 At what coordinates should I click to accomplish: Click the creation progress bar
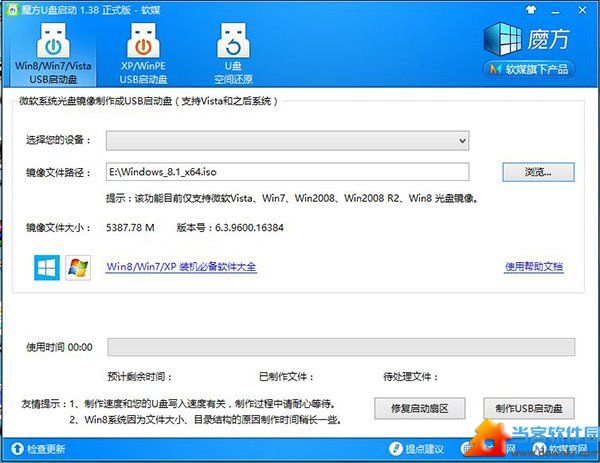(x=341, y=347)
